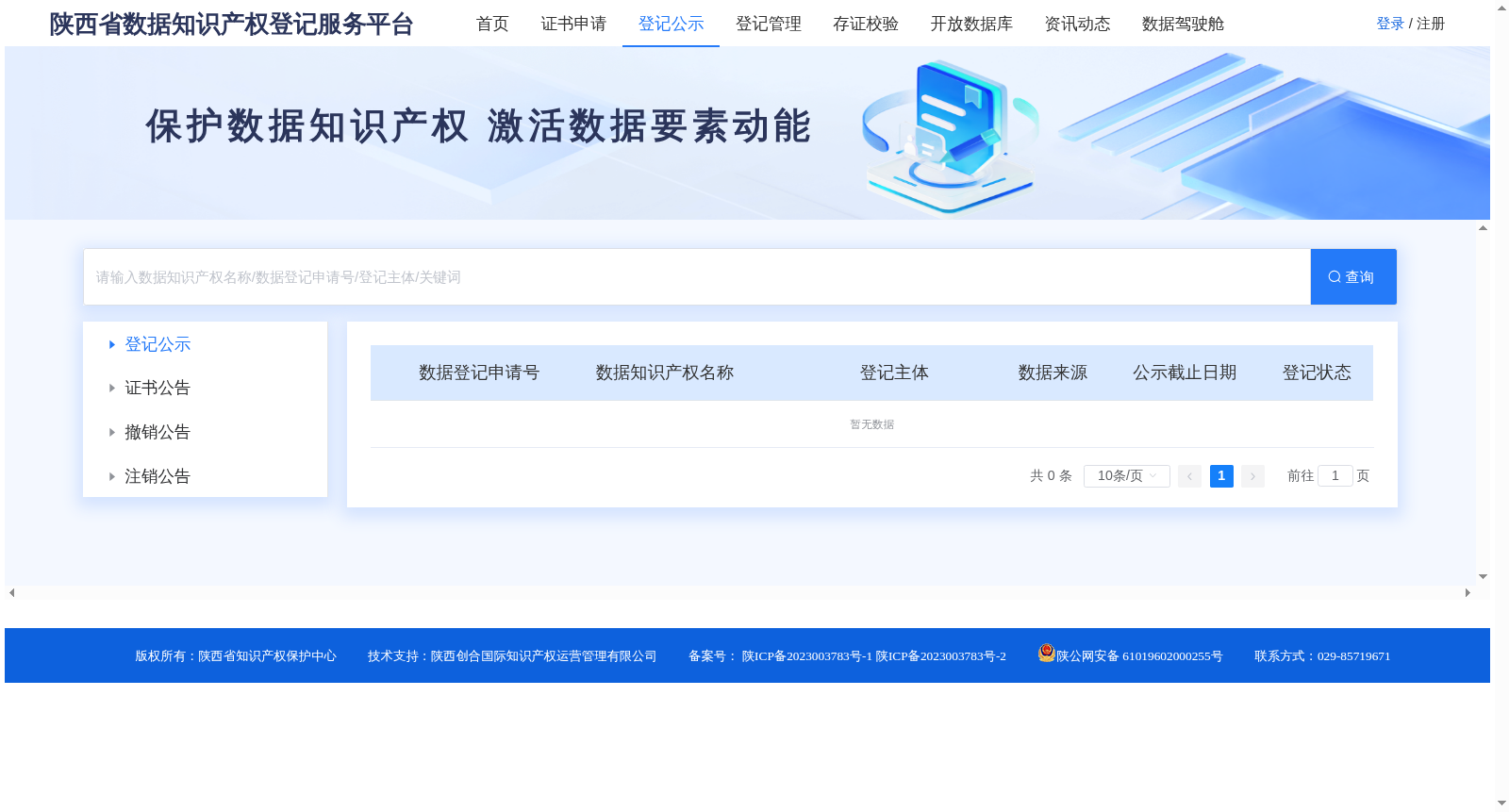The height and width of the screenshot is (812, 1509).
Task: Click the browser page scroll down arrow
Action: 1501,804
